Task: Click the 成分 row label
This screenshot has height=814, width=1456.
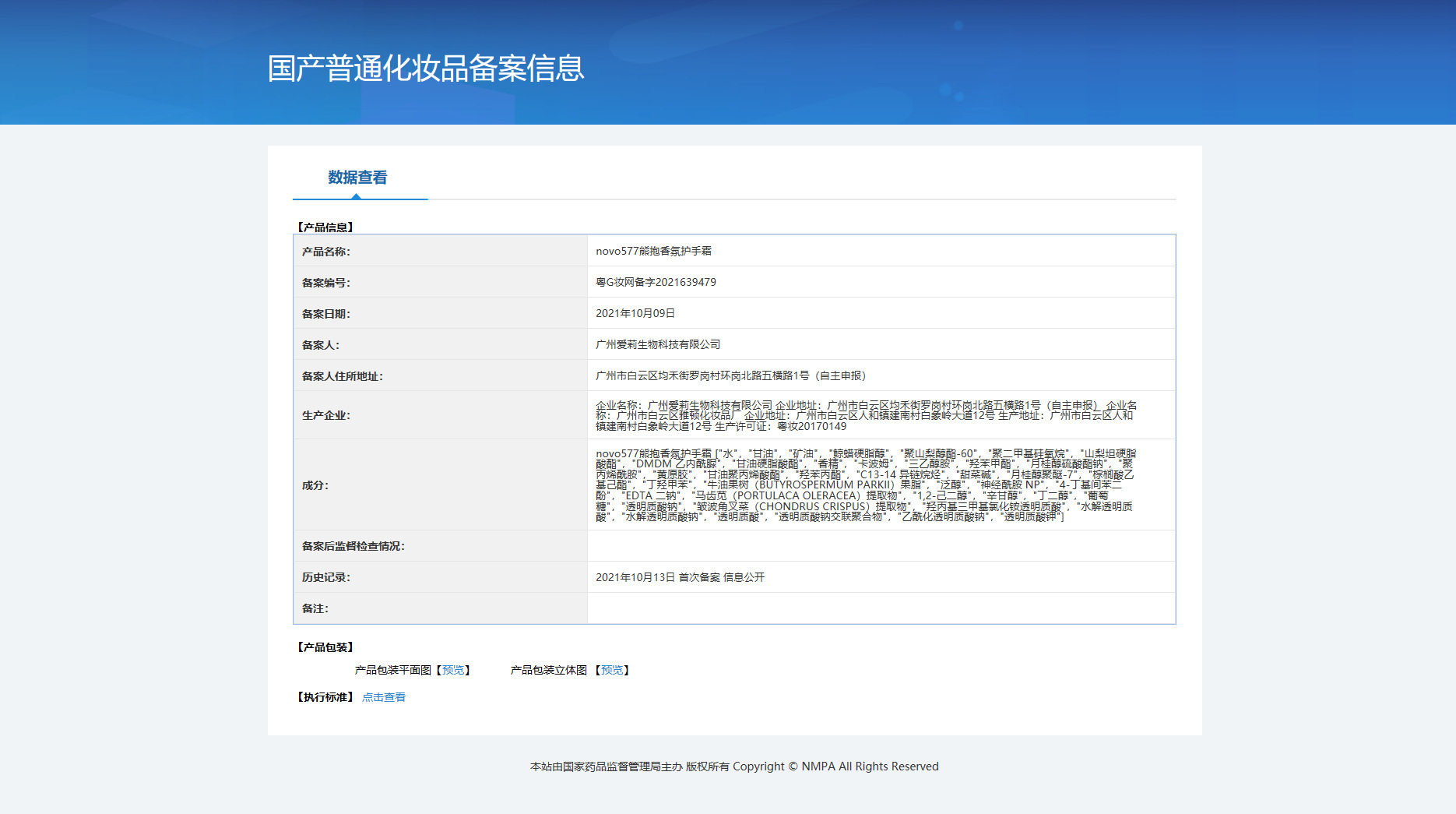Action: point(315,485)
